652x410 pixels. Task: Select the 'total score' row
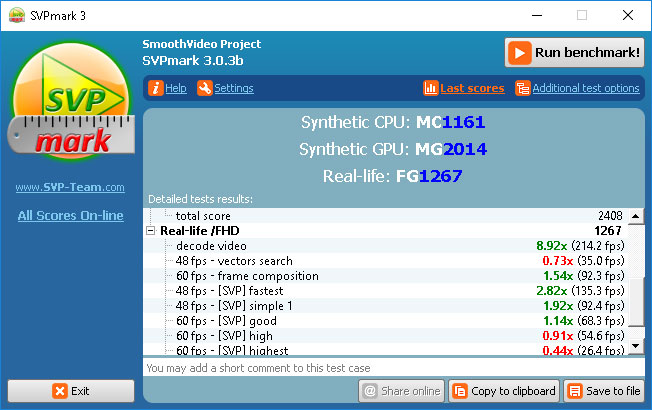tap(385, 216)
